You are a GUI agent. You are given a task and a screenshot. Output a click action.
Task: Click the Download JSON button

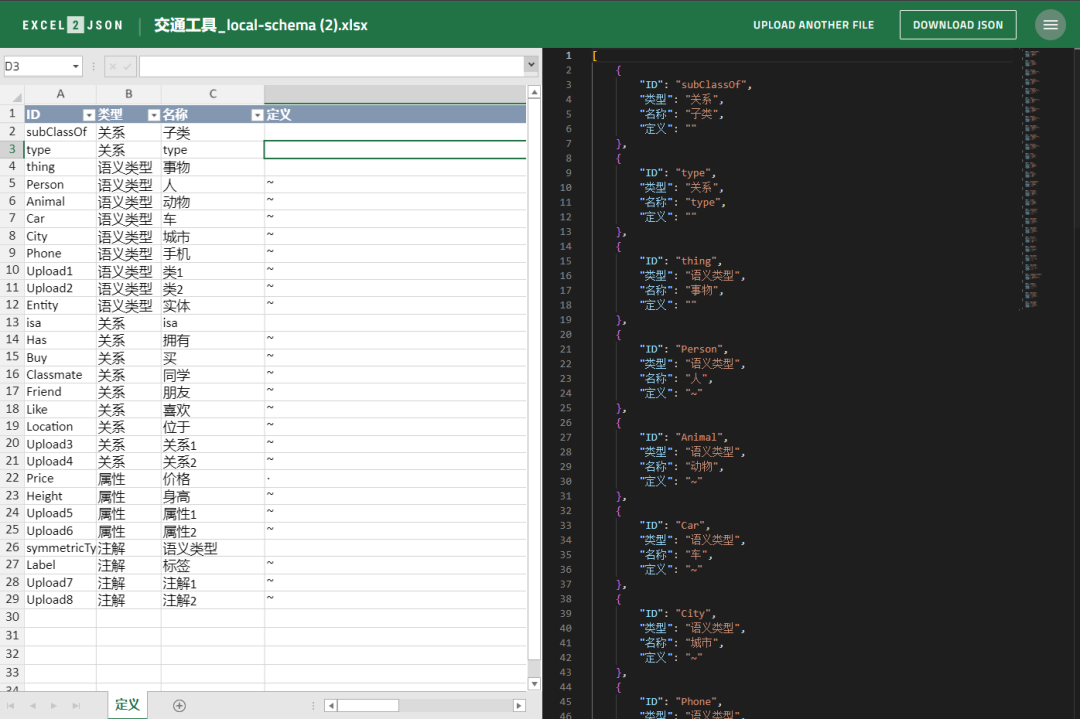click(957, 25)
